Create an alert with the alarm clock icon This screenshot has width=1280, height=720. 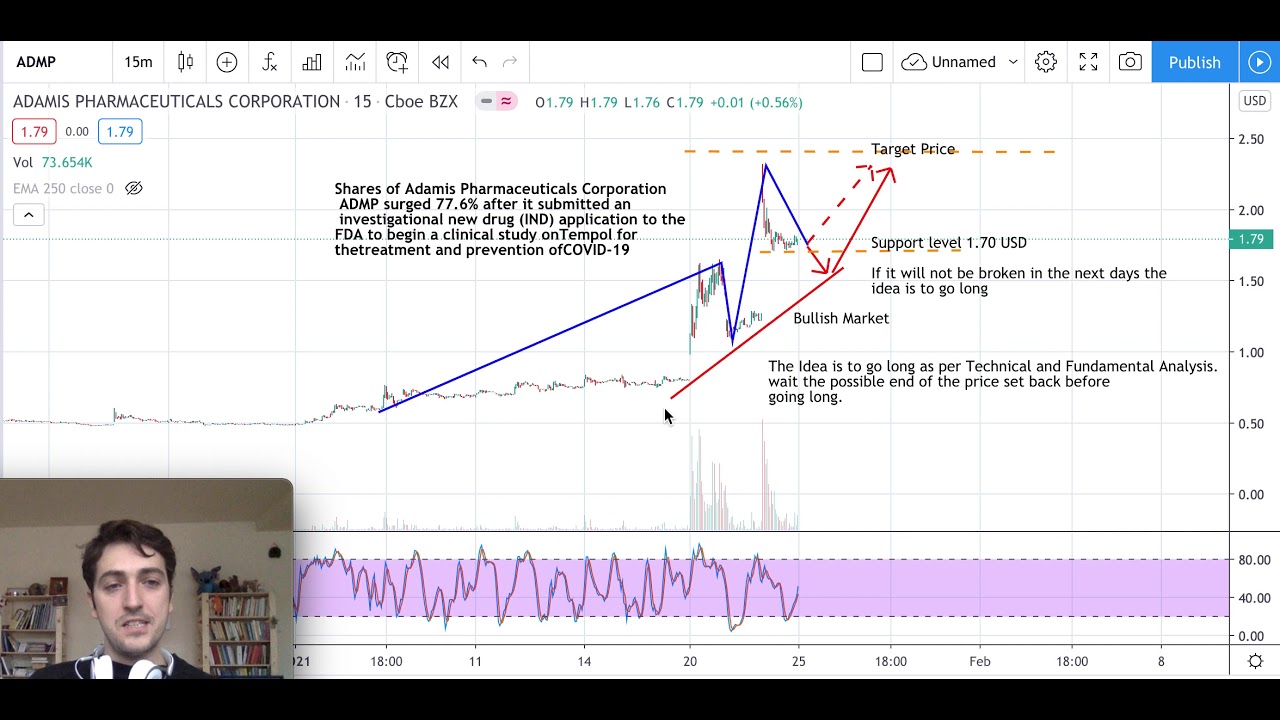click(x=397, y=62)
